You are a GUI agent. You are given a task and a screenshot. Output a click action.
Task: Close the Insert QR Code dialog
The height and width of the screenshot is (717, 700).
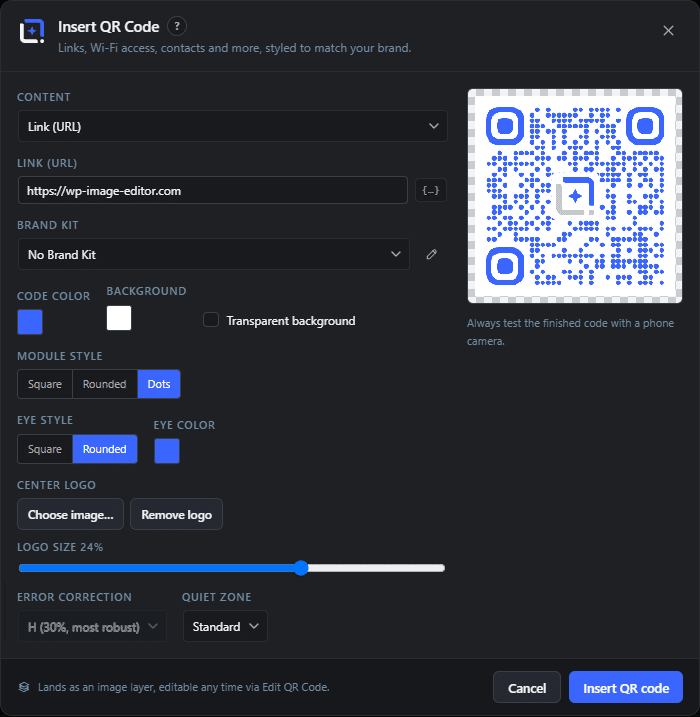coord(668,31)
